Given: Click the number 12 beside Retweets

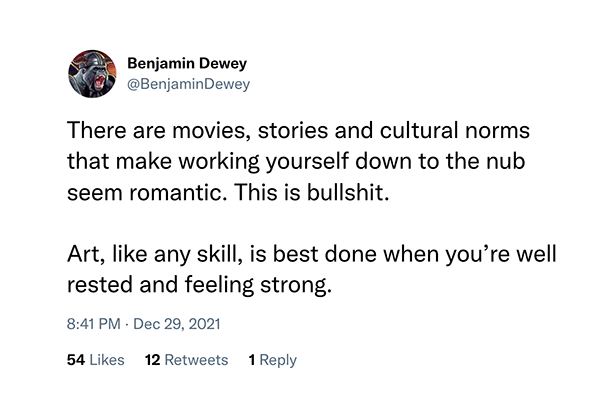Looking at the screenshot, I should click(x=153, y=360).
